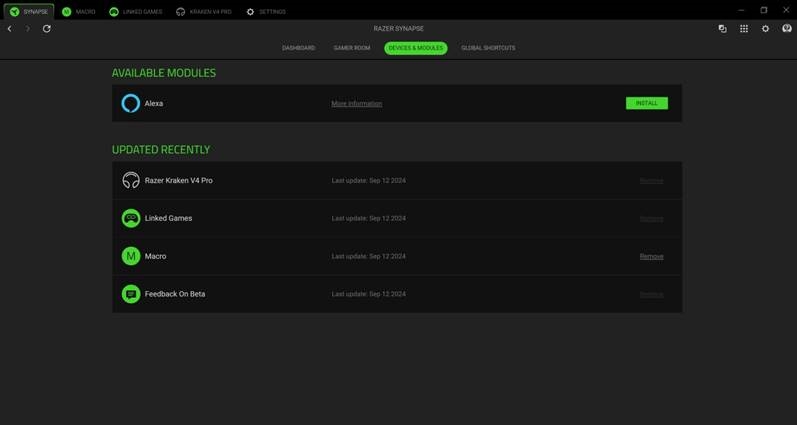Open settings gear in header
The image size is (797, 425).
pos(765,29)
